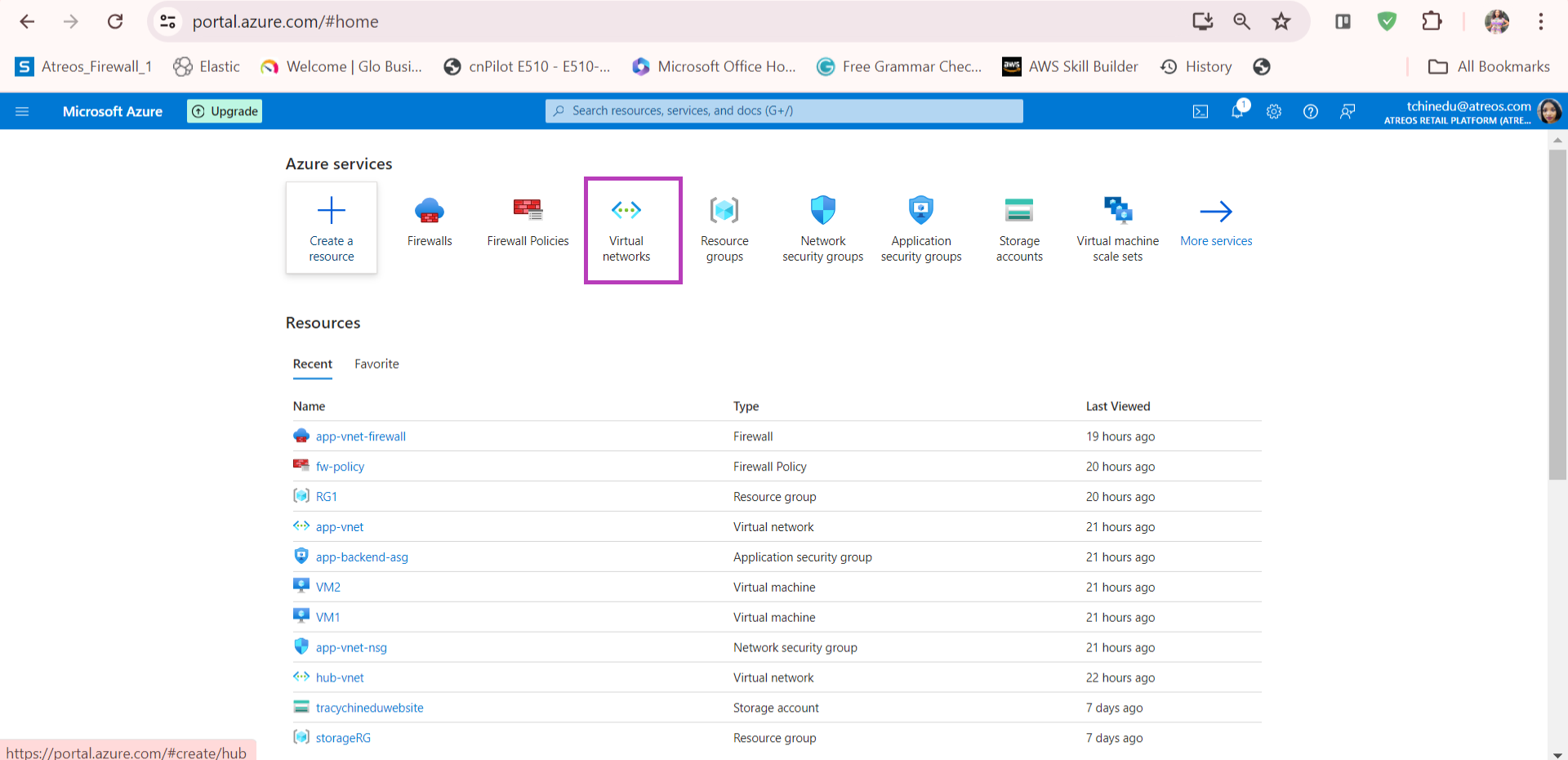
Task: Open the AWS Skill Builder bookmark
Action: 1071,67
